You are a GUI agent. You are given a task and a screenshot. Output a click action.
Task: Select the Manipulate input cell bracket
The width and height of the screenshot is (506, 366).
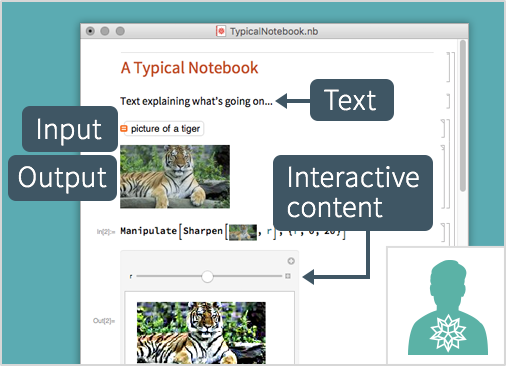click(443, 232)
